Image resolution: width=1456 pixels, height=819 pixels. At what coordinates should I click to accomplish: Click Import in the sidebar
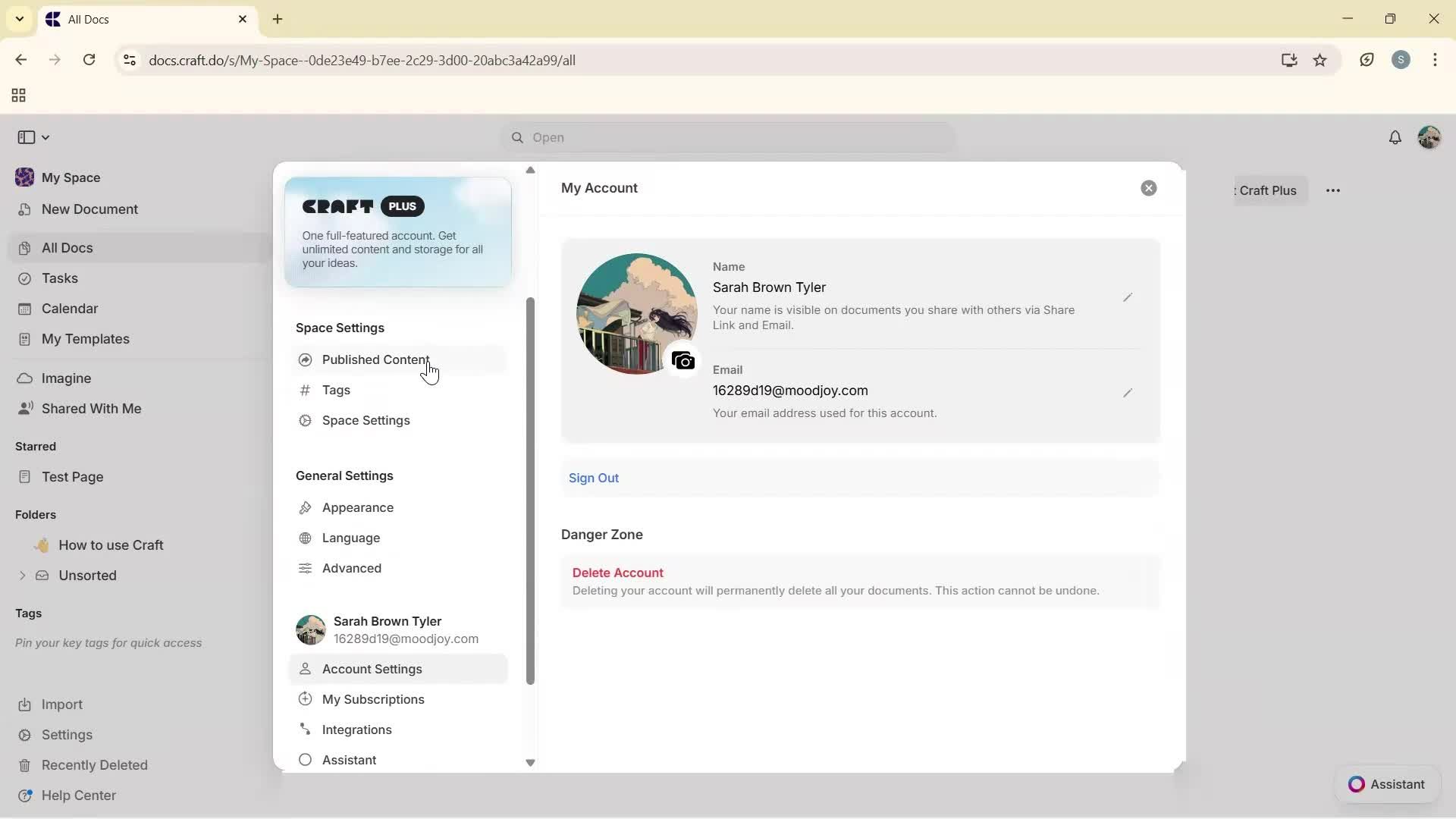61,704
